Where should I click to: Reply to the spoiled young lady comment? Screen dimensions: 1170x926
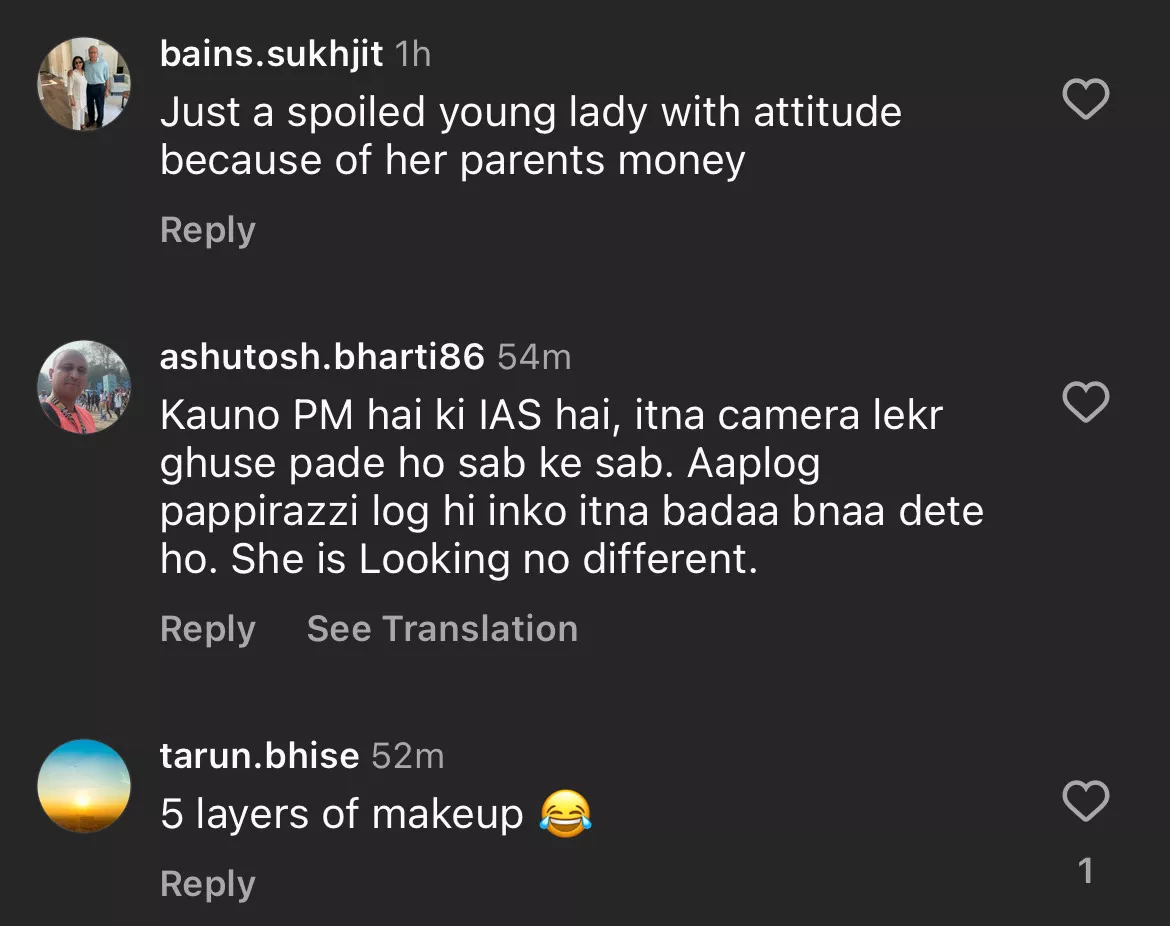tap(208, 230)
